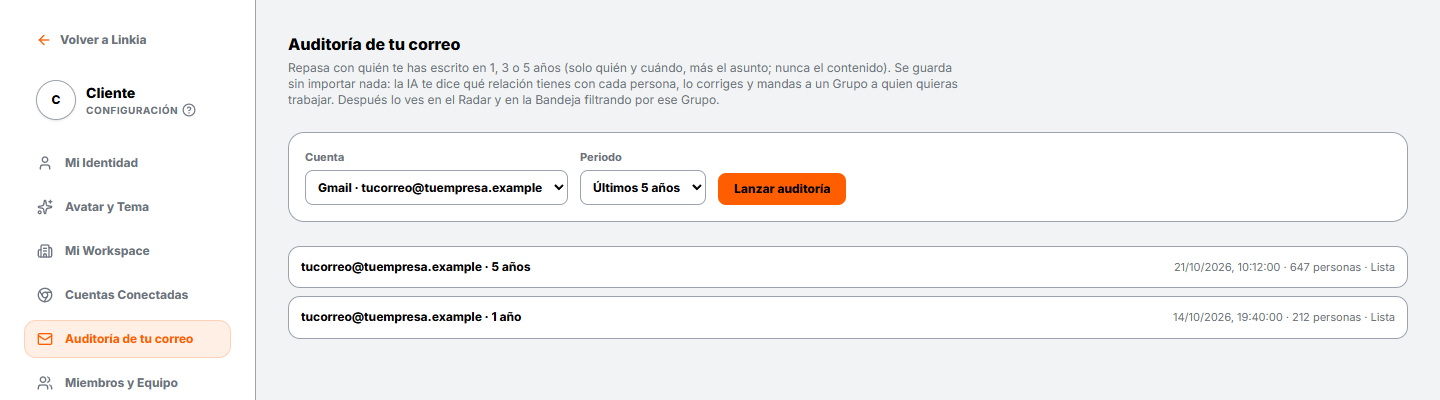Click the Lanzar auditoría button

coord(782,188)
